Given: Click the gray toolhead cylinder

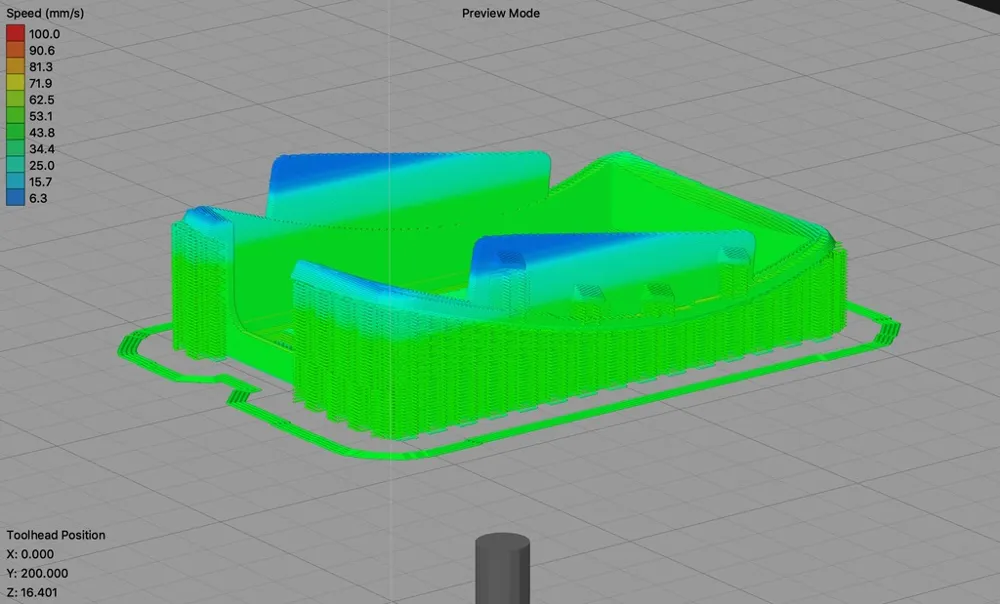Looking at the screenshot, I should (503, 569).
